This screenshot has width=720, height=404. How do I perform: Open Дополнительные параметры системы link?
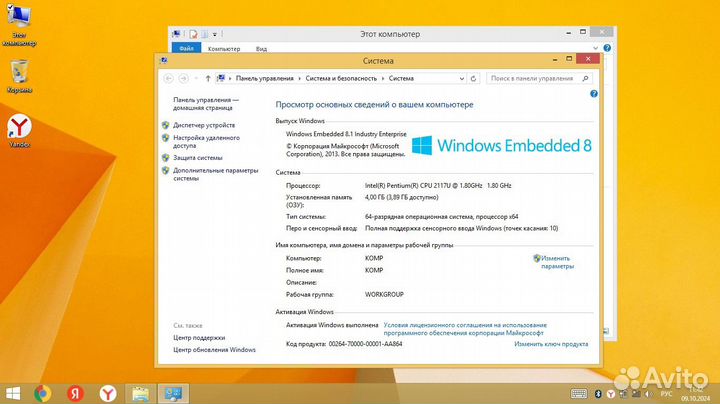(x=215, y=174)
